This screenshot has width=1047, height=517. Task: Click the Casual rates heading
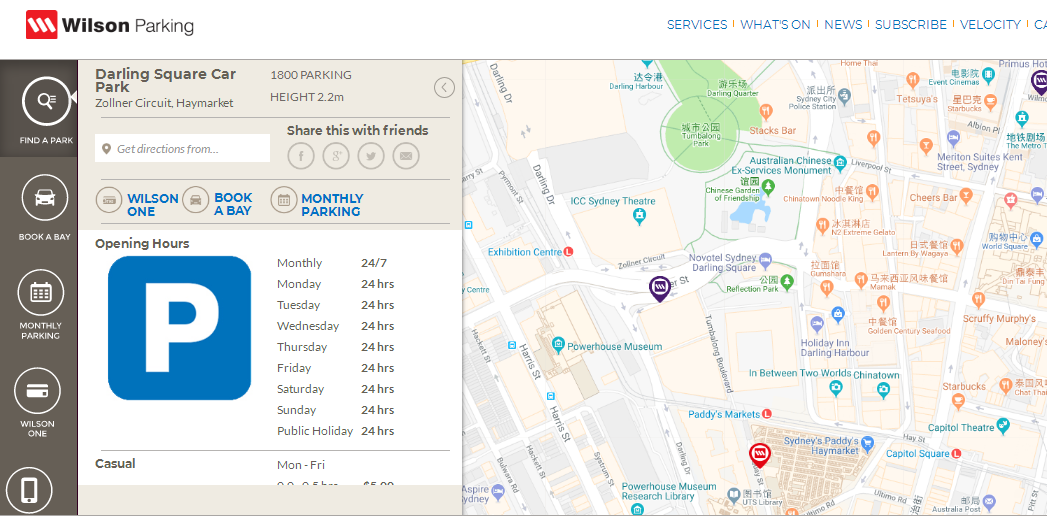[x=115, y=464]
